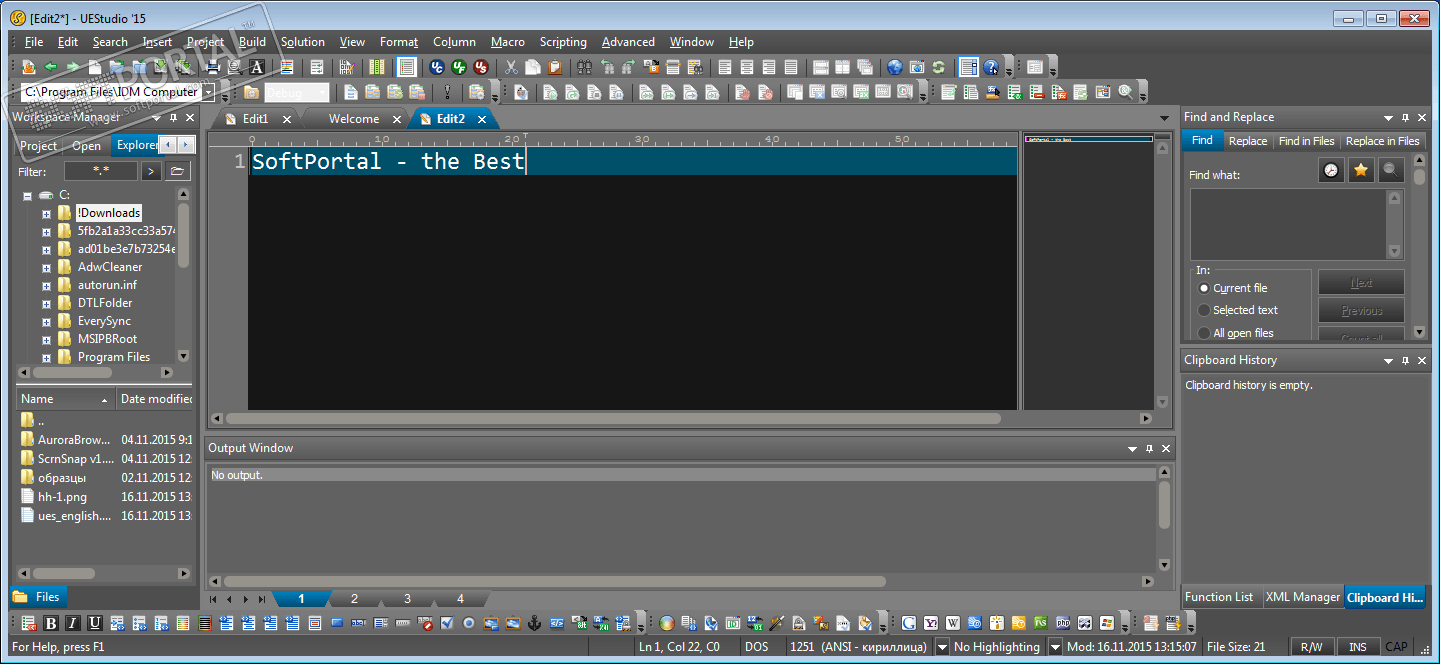Viewport: 1440px width, 664px height.
Task: Open the Debug configuration dropdown
Action: coord(323,92)
